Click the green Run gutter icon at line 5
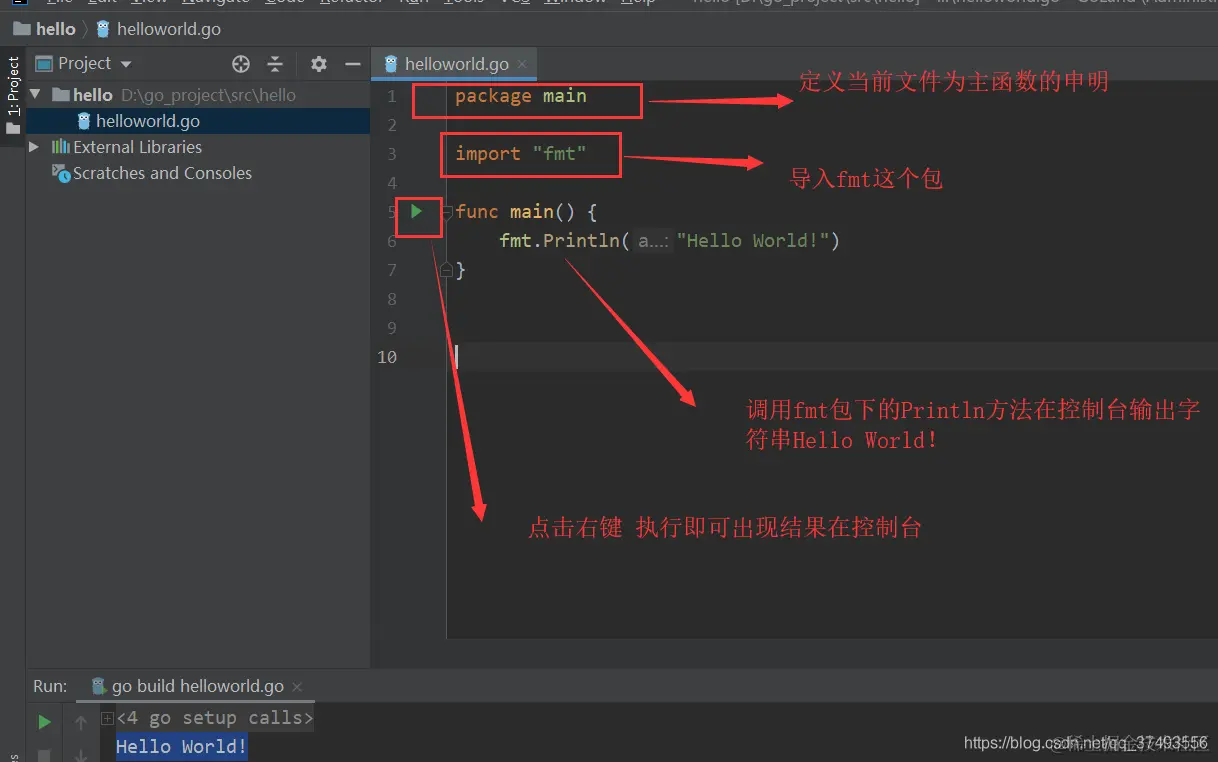 pos(418,212)
